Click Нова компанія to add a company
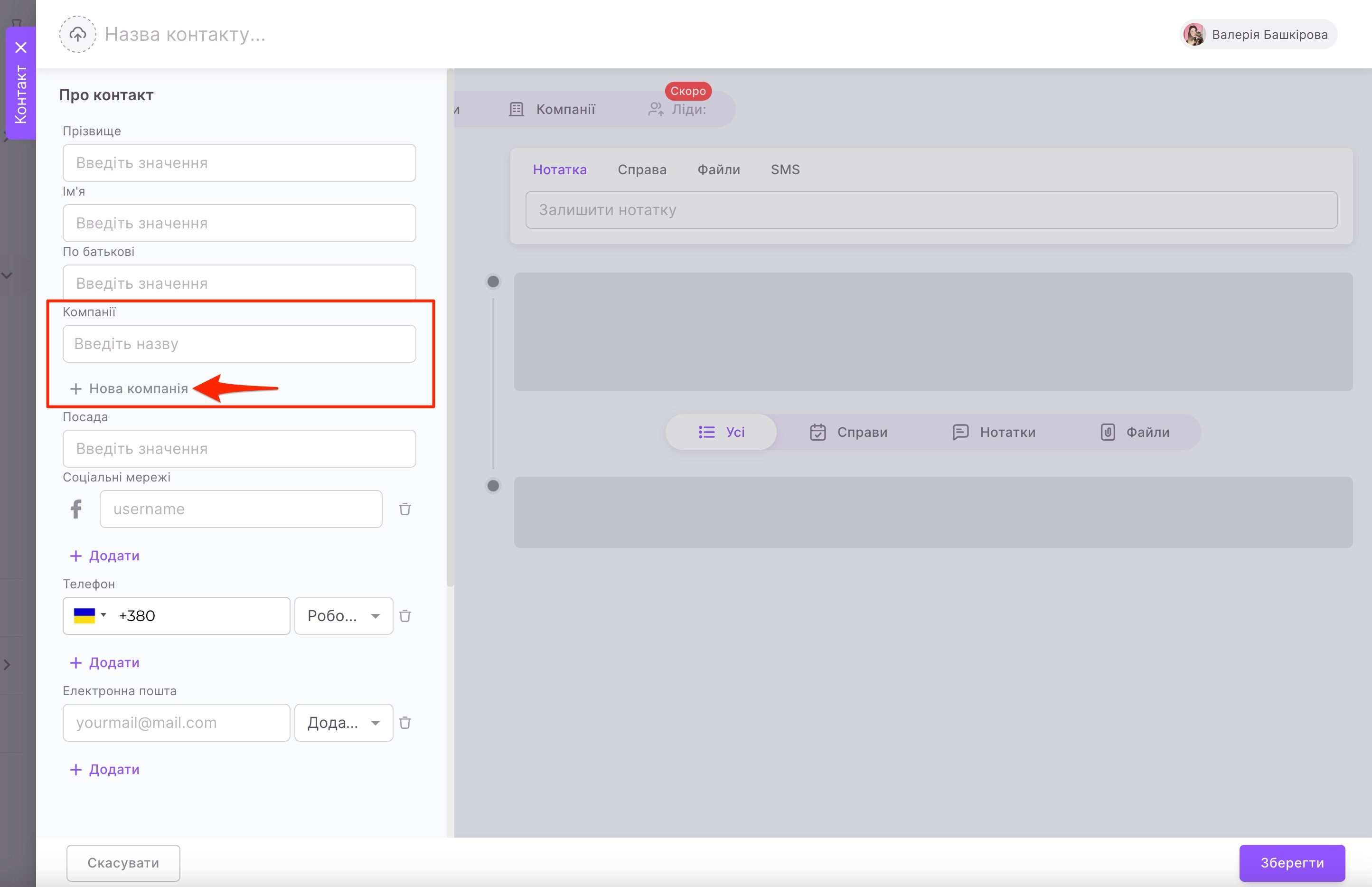The height and width of the screenshot is (887, 1372). point(130,389)
